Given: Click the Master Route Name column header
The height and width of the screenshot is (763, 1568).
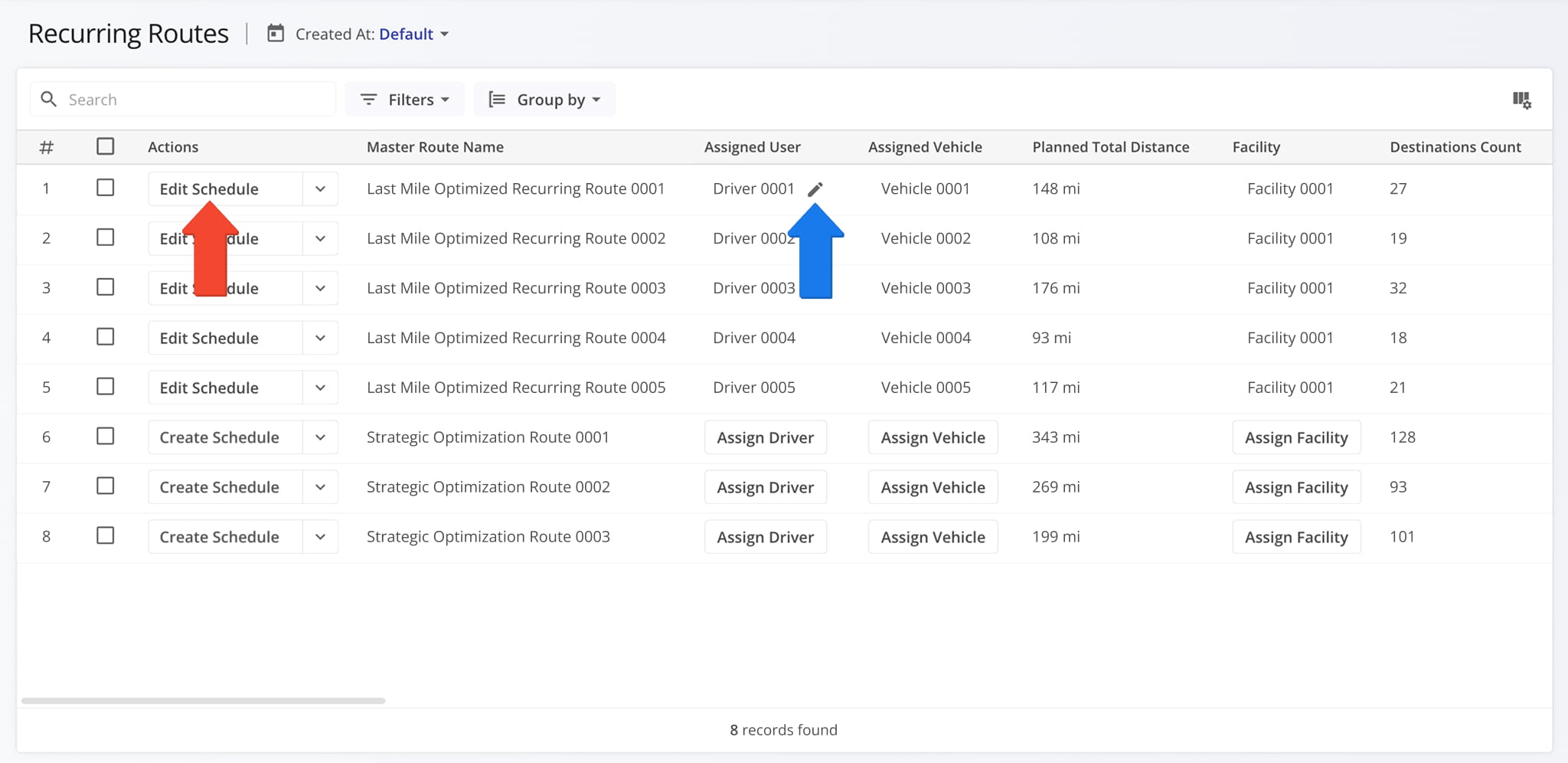Looking at the screenshot, I should click(x=435, y=146).
